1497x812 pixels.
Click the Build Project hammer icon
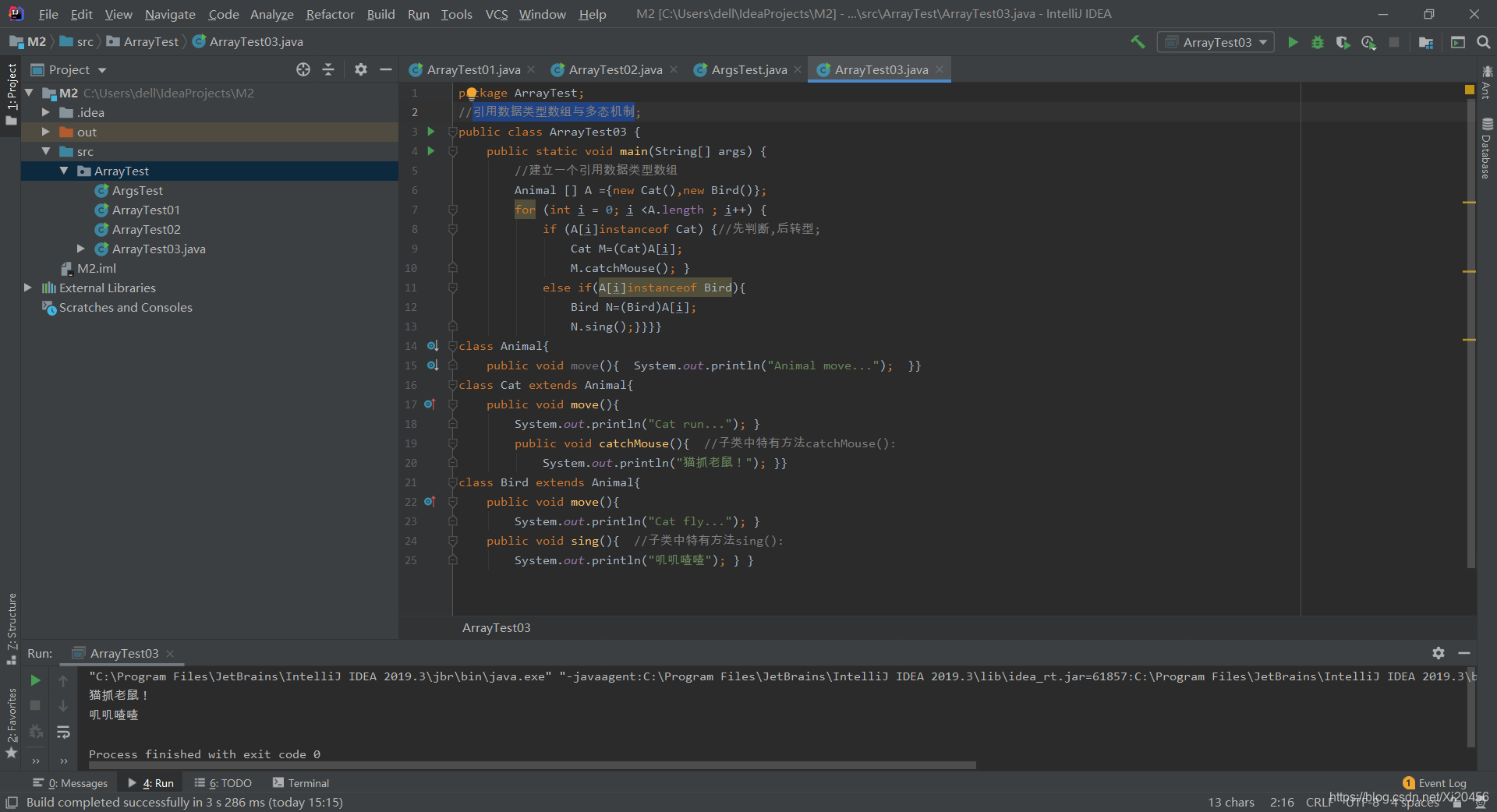1138,42
